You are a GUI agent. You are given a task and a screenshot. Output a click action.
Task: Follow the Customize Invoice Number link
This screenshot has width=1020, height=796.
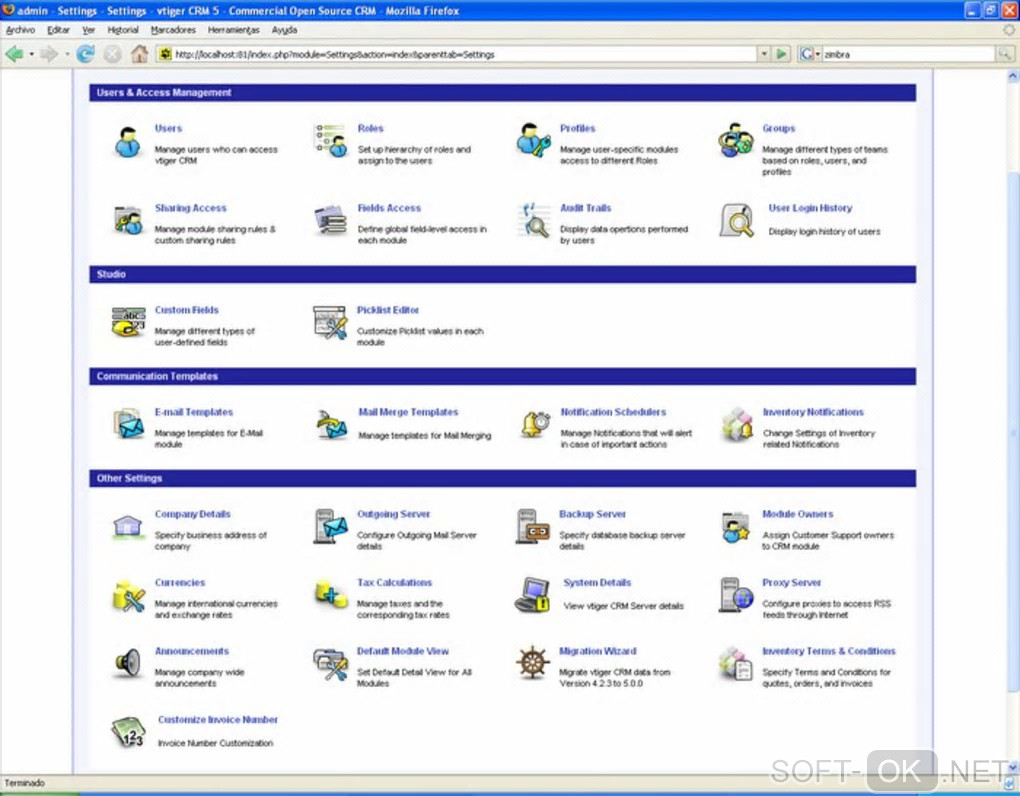coord(218,720)
